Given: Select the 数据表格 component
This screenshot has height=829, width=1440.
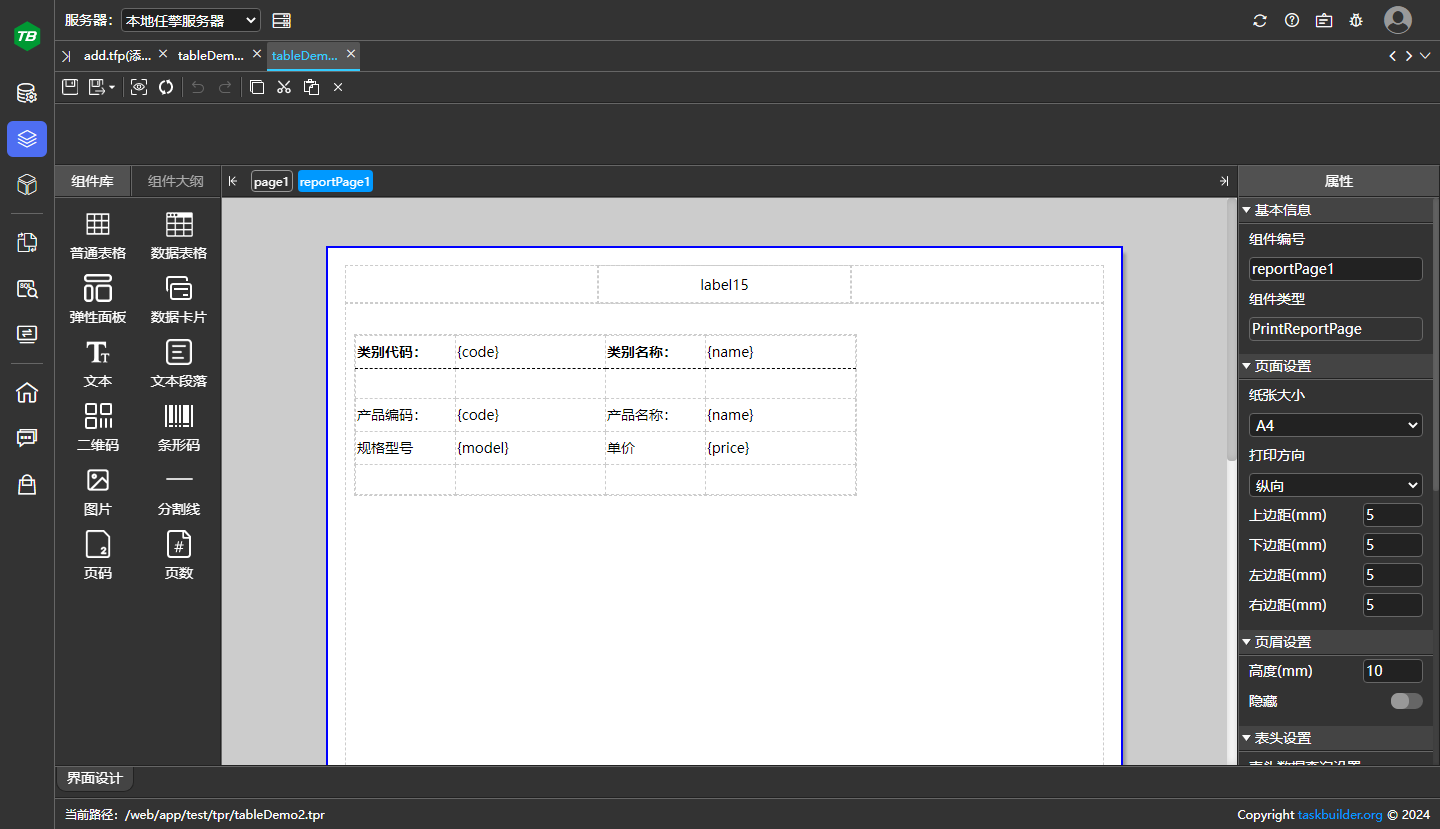Looking at the screenshot, I should [179, 236].
